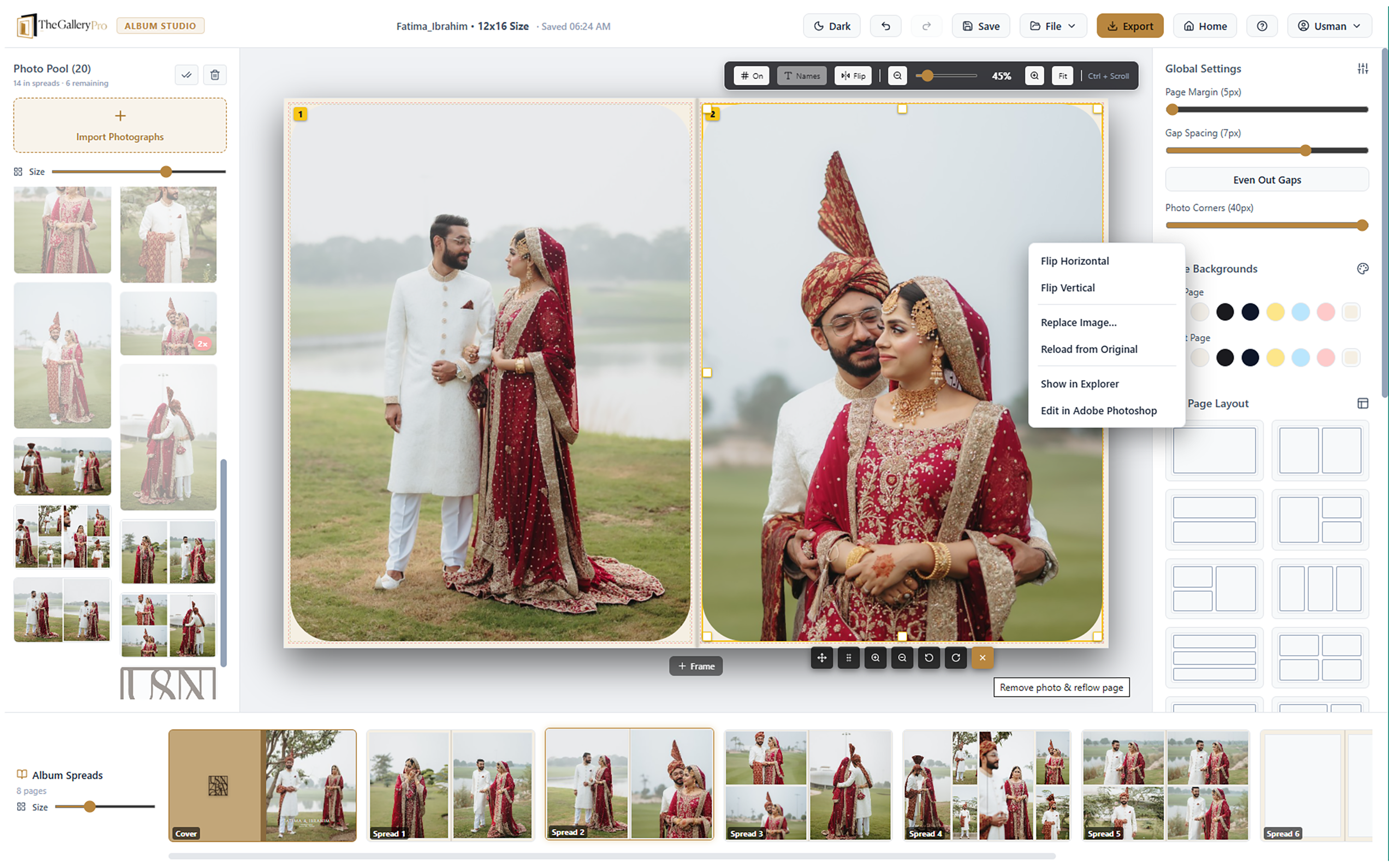The width and height of the screenshot is (1389, 868).
Task: Toggle the grid '# On' button
Action: pos(751,76)
